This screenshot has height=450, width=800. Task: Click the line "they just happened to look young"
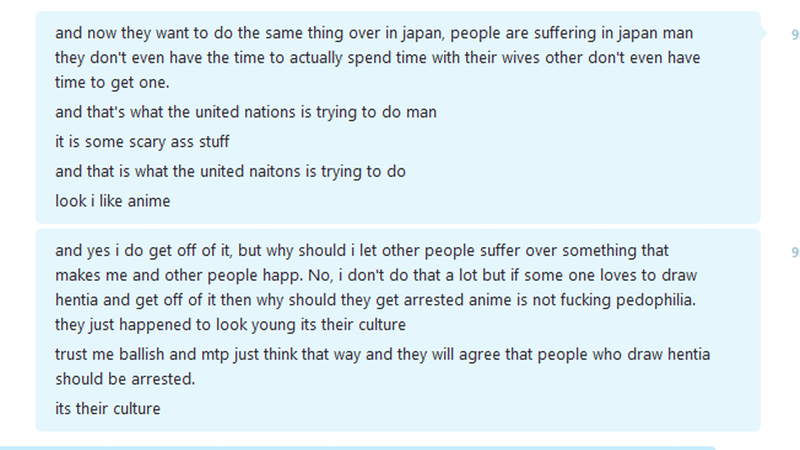pyautogui.click(x=230, y=325)
